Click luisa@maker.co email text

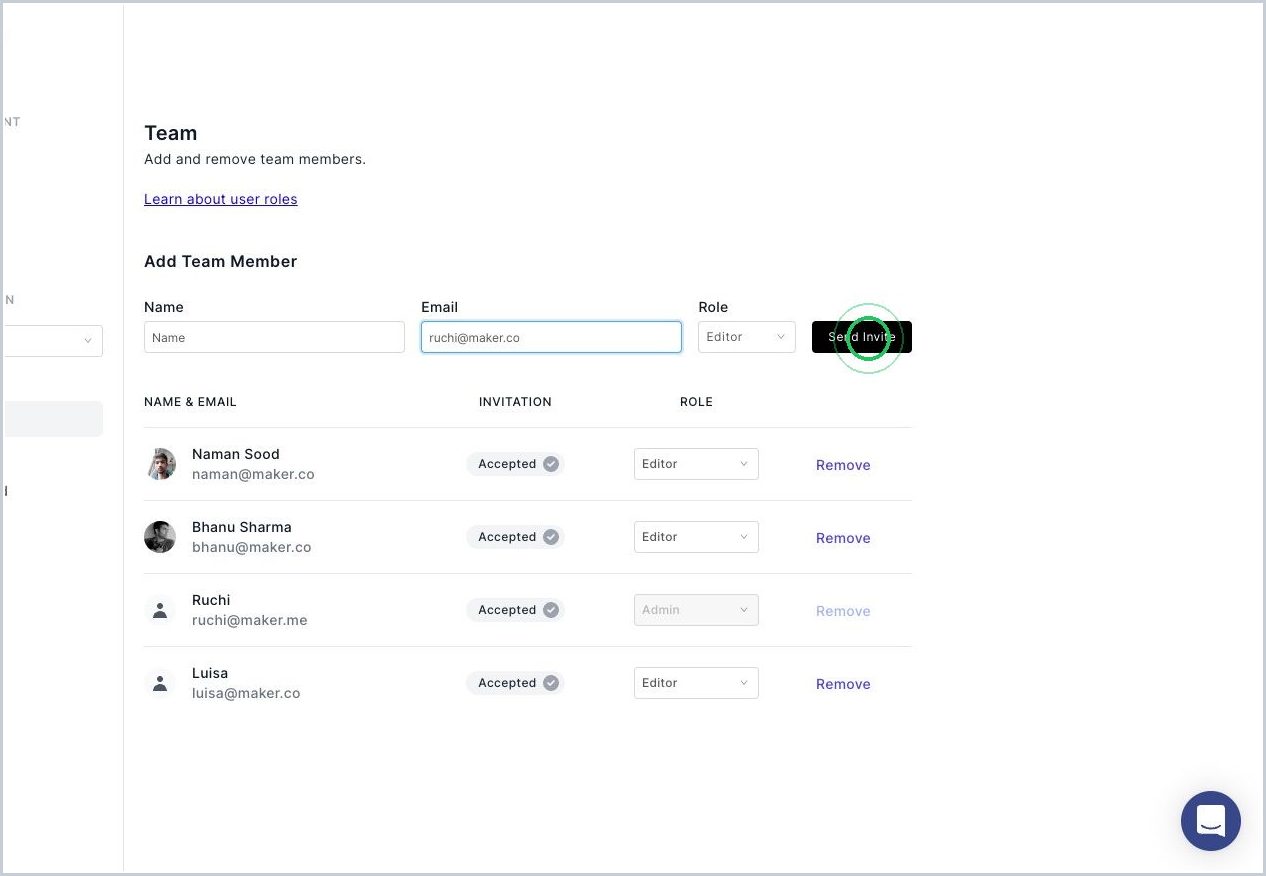246,693
